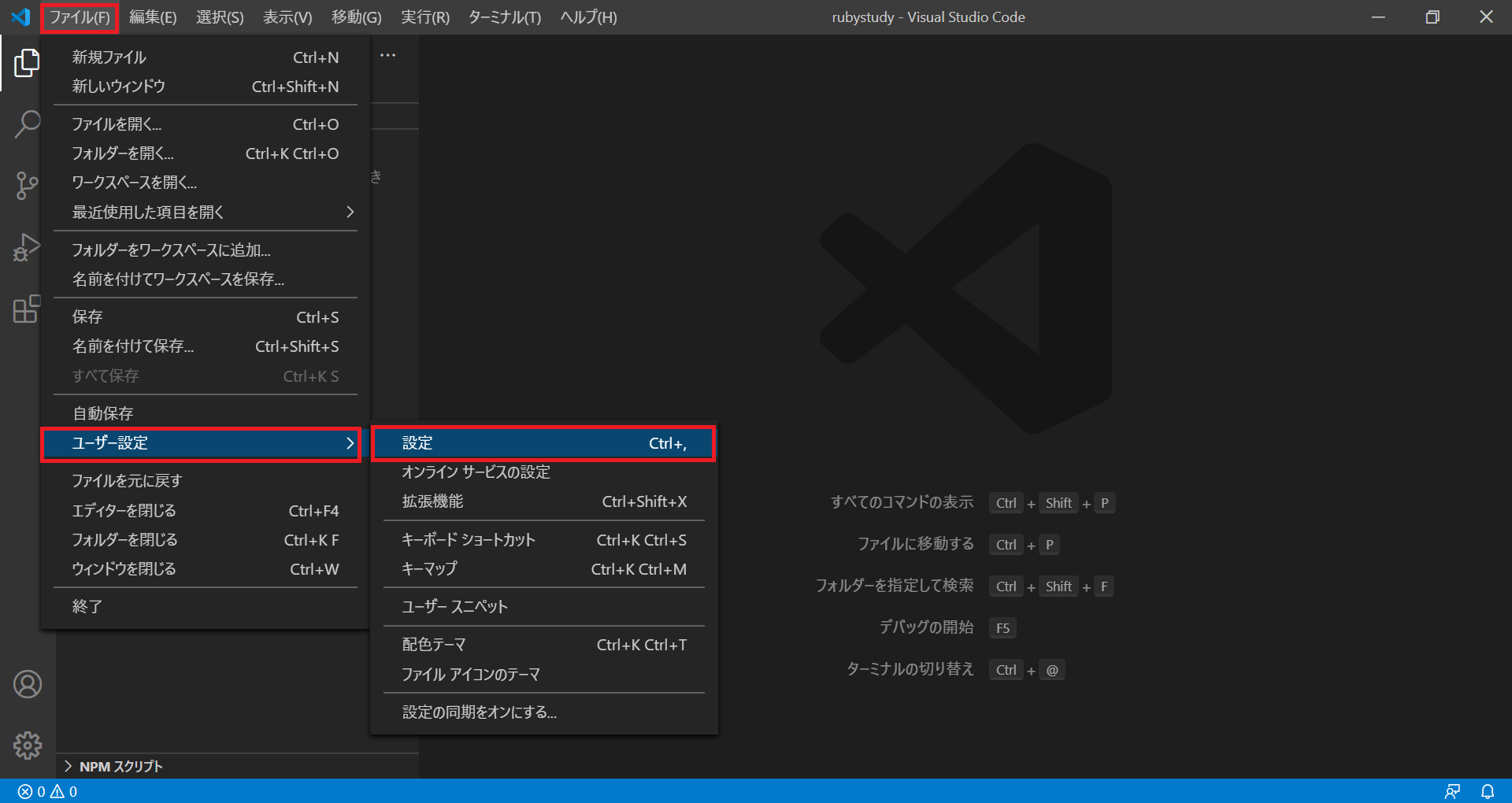Open the ヘルプ(H) menu
This screenshot has height=803, width=1512.
click(x=588, y=17)
